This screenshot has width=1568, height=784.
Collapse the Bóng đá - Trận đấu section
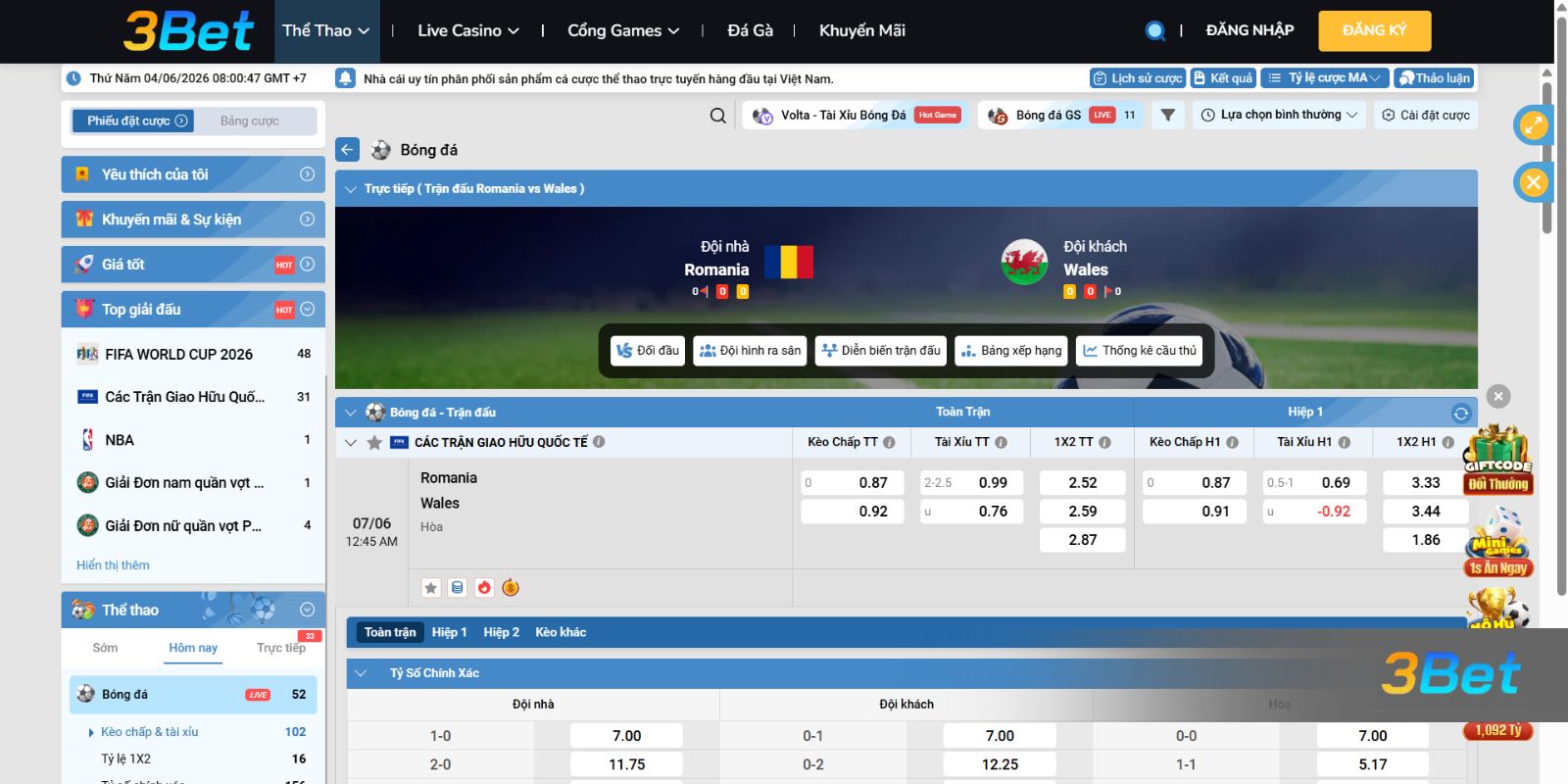350,413
